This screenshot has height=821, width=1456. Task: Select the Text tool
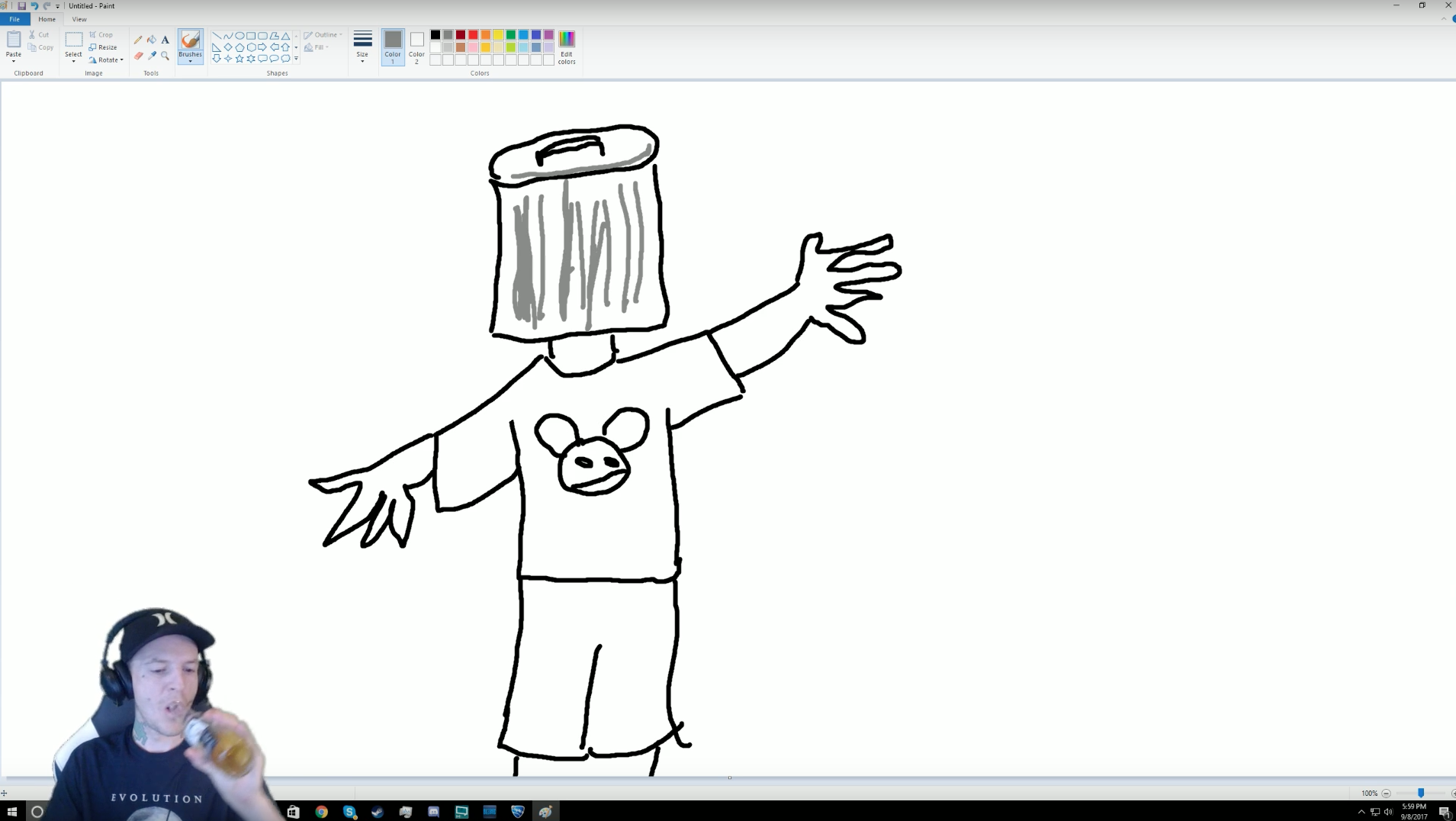point(165,40)
